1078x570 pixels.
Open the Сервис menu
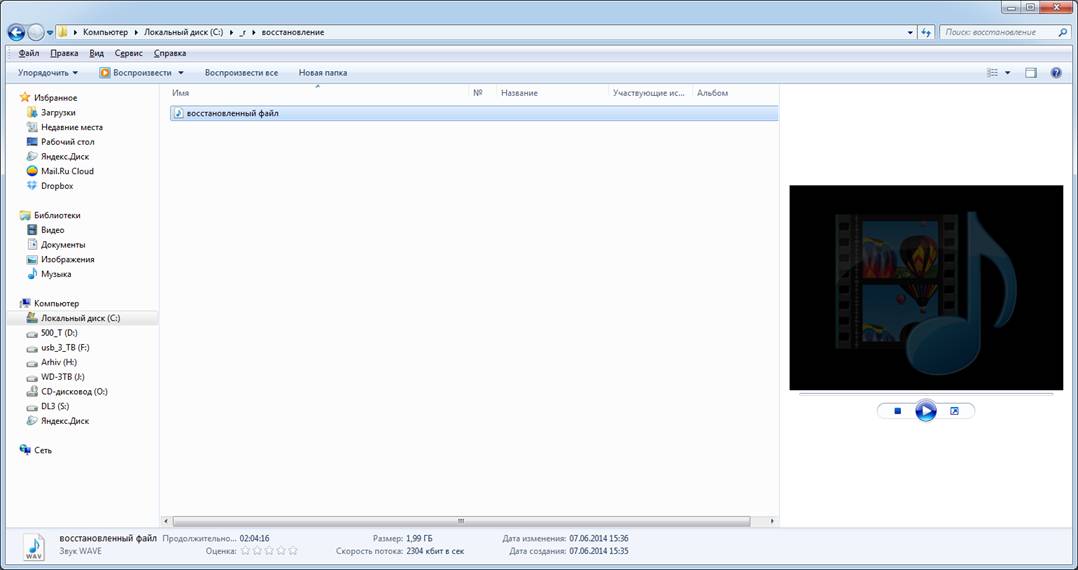pyautogui.click(x=129, y=53)
